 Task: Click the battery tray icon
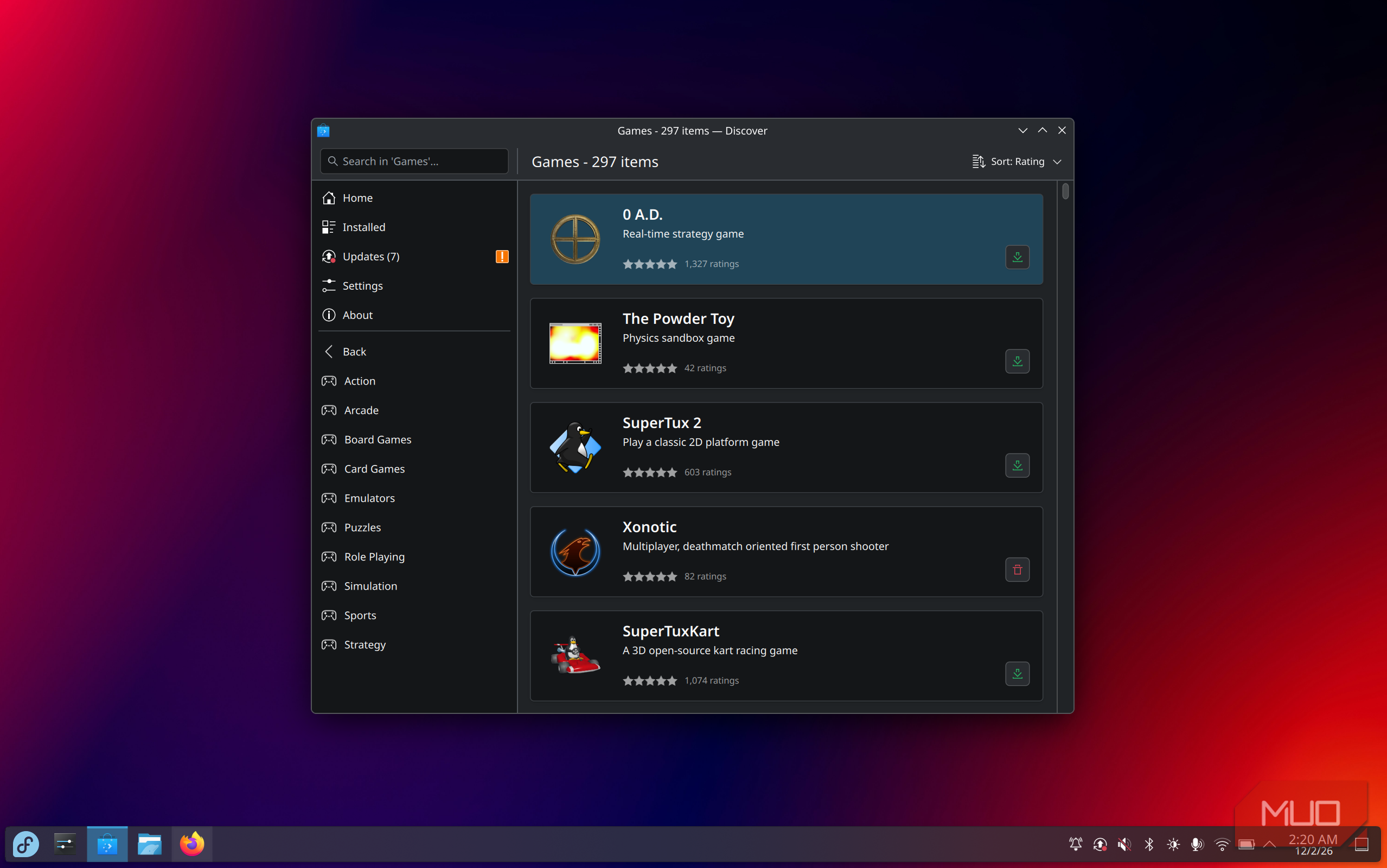click(1246, 844)
